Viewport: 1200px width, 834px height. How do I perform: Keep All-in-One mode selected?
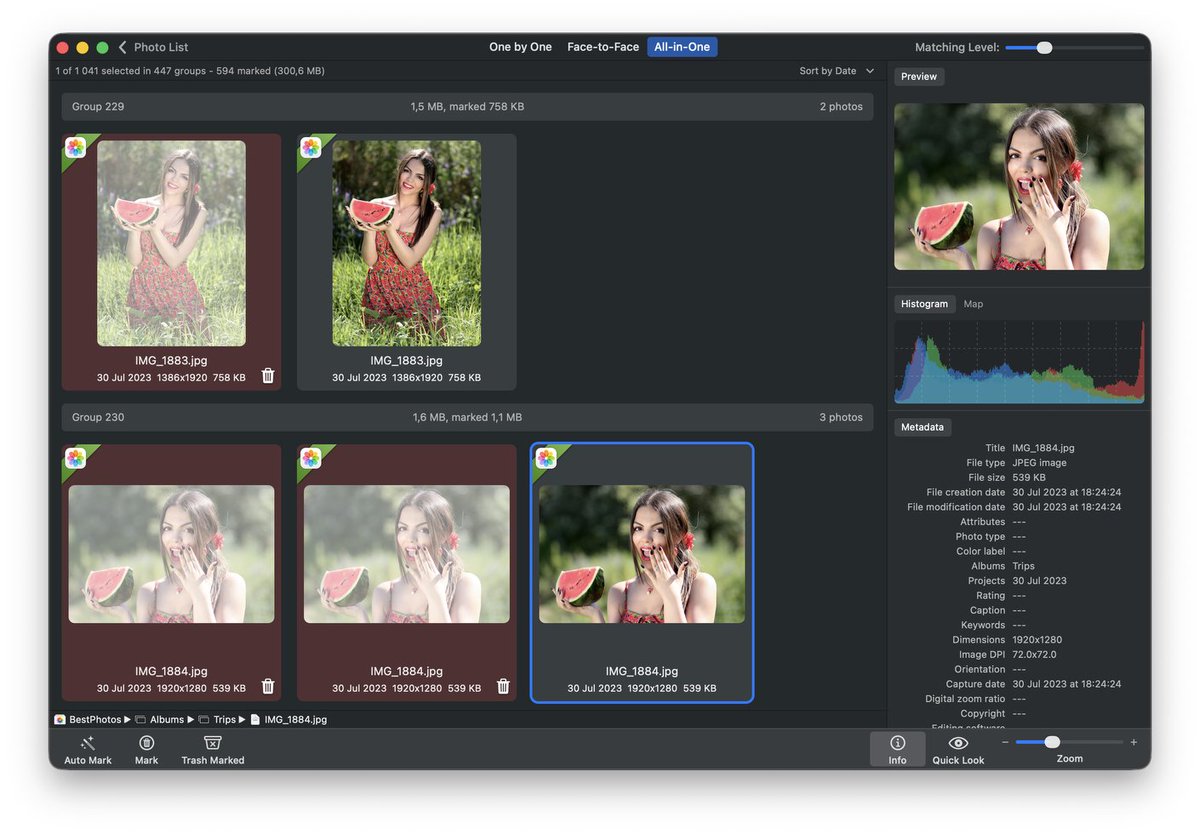pos(682,46)
